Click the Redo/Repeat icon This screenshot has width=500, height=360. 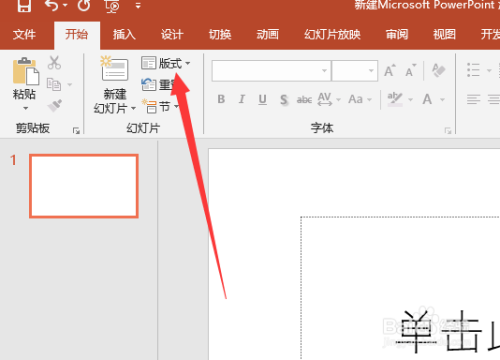click(x=84, y=6)
